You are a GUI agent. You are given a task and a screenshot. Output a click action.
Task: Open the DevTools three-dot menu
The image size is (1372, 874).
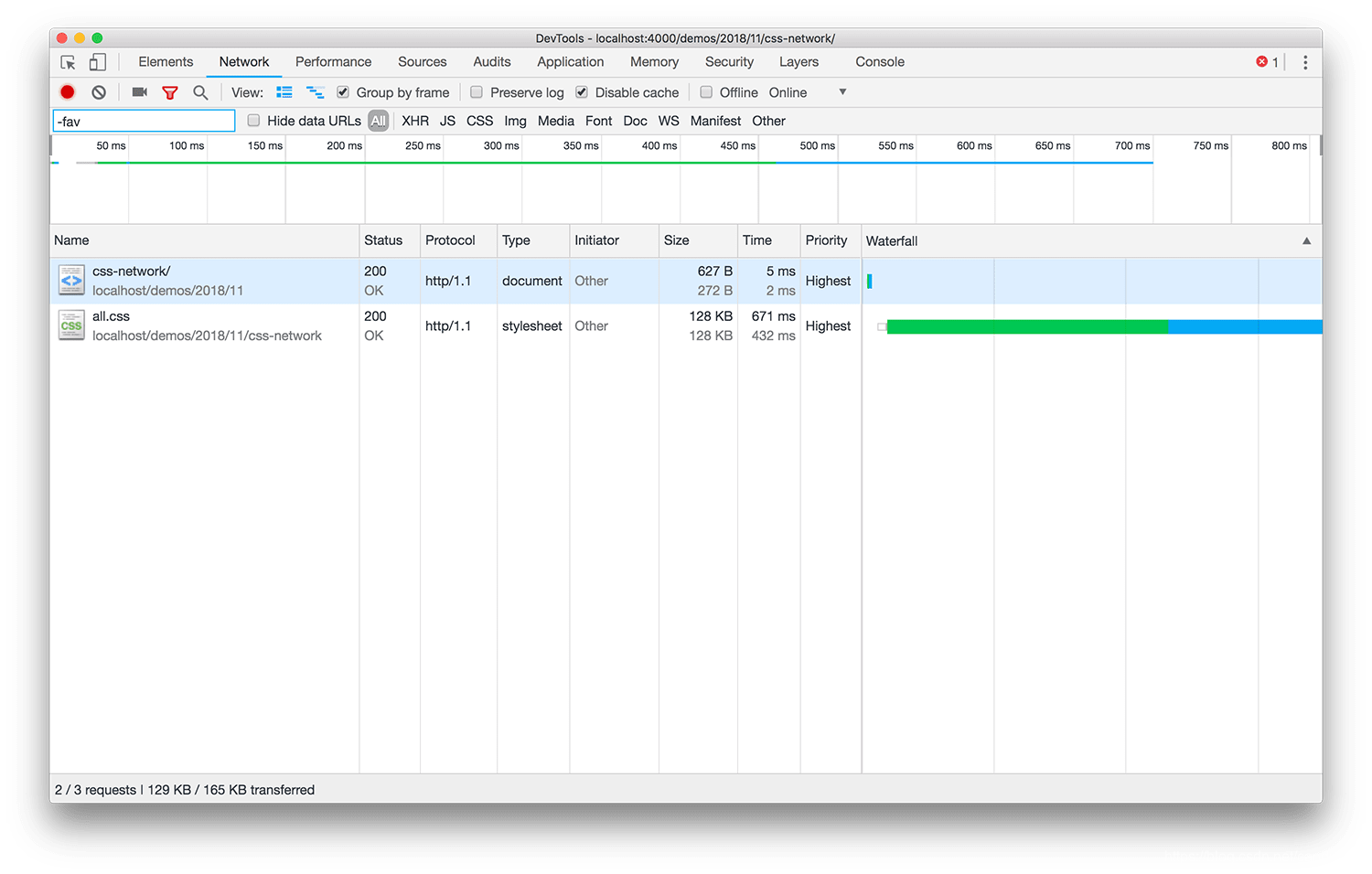click(1305, 62)
